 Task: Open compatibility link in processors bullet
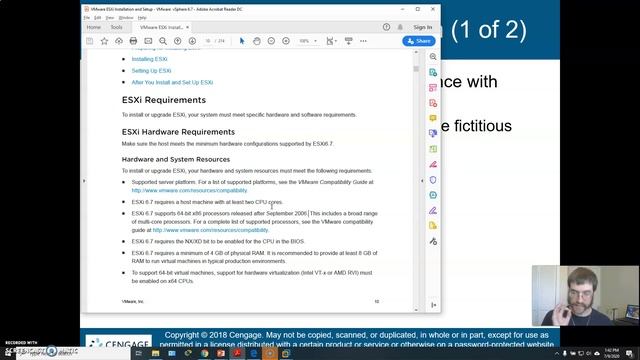(211, 230)
